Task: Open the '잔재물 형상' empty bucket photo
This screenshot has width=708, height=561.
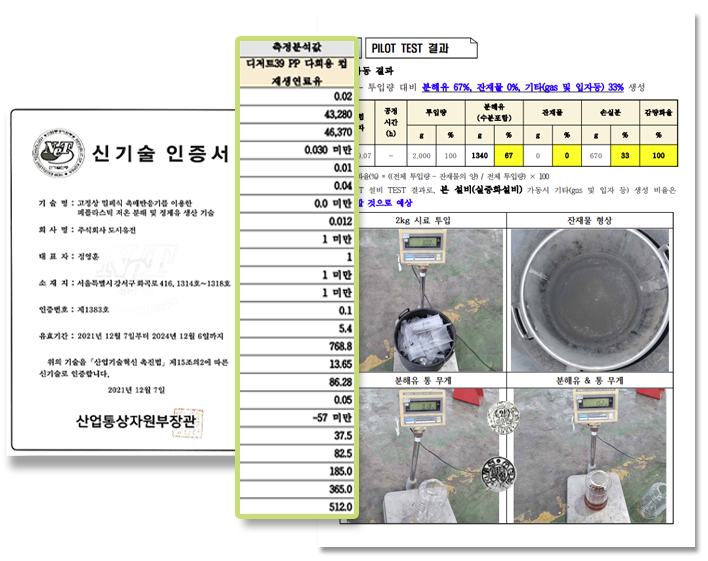Action: (x=590, y=300)
